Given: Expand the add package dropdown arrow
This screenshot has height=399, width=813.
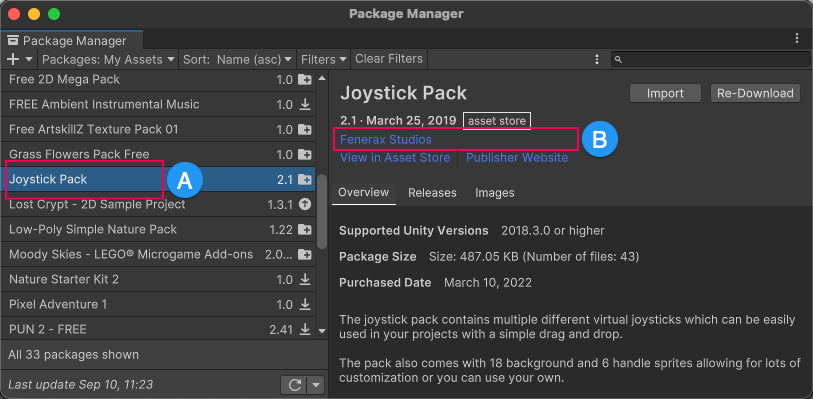Looking at the screenshot, I should tap(29, 59).
